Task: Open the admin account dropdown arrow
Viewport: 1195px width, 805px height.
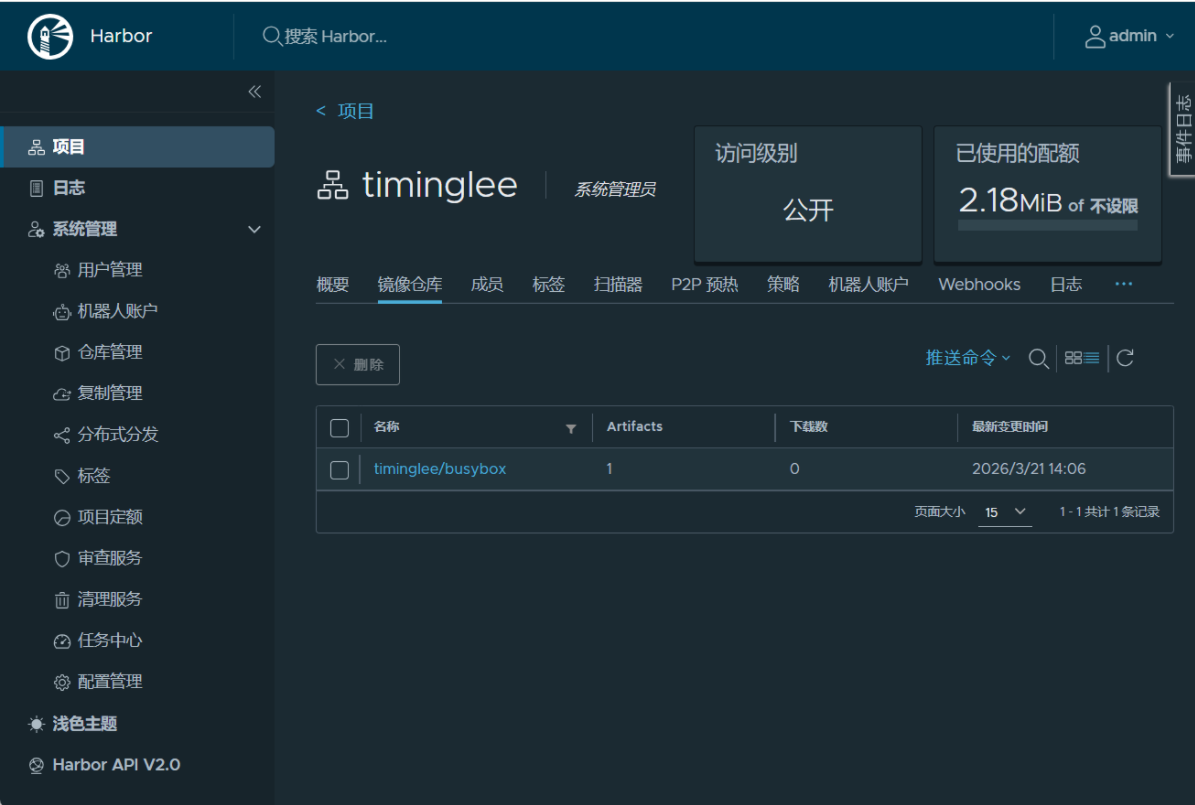Action: pos(1170,36)
